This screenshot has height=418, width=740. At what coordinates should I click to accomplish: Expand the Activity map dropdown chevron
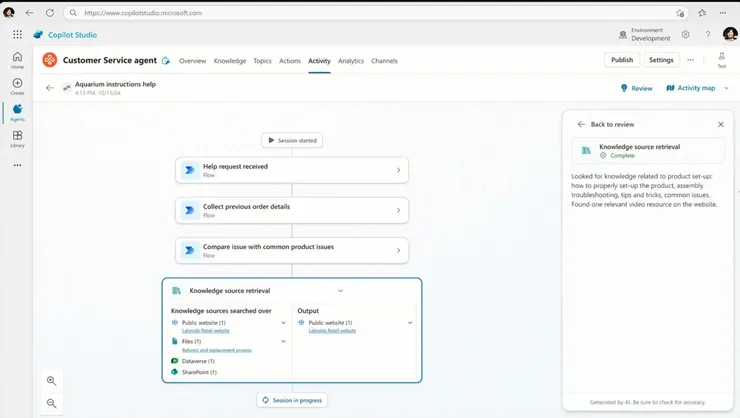click(x=726, y=88)
